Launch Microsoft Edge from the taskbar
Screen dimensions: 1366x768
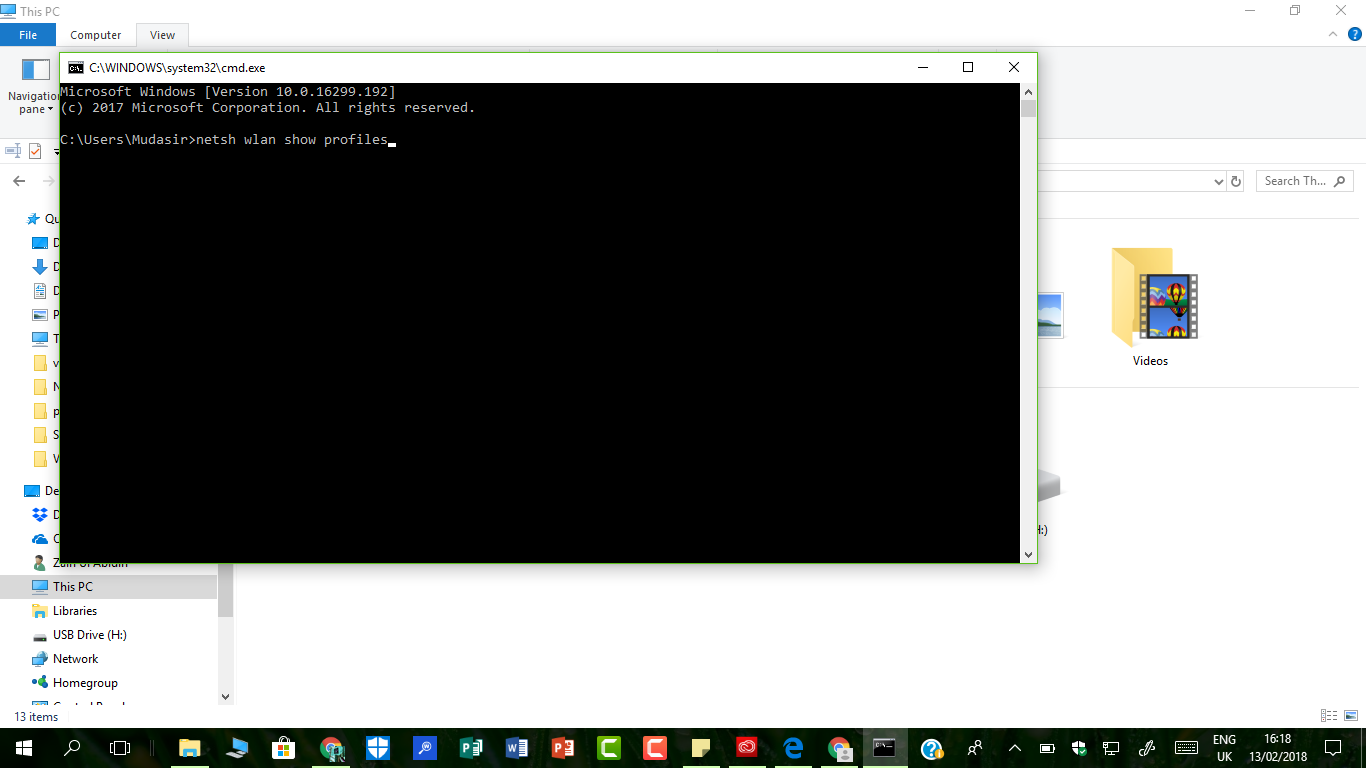792,747
